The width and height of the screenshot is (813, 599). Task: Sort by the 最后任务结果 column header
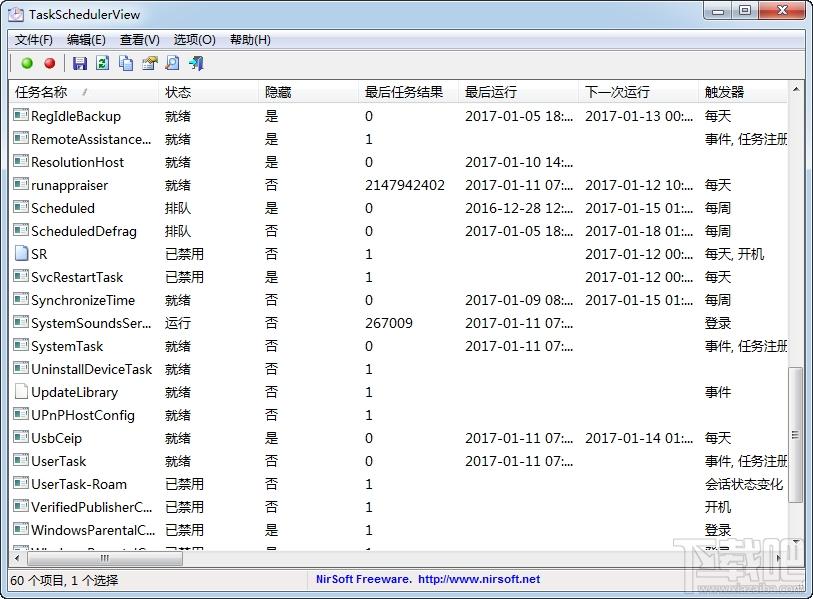point(409,92)
